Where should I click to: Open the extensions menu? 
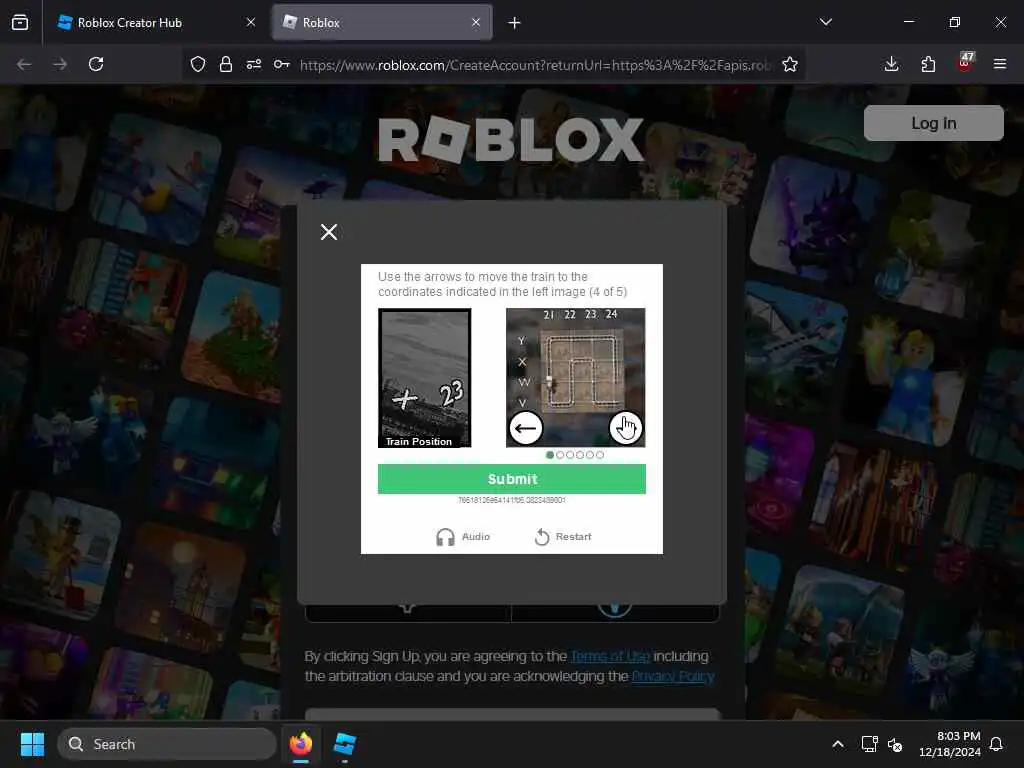click(x=928, y=64)
